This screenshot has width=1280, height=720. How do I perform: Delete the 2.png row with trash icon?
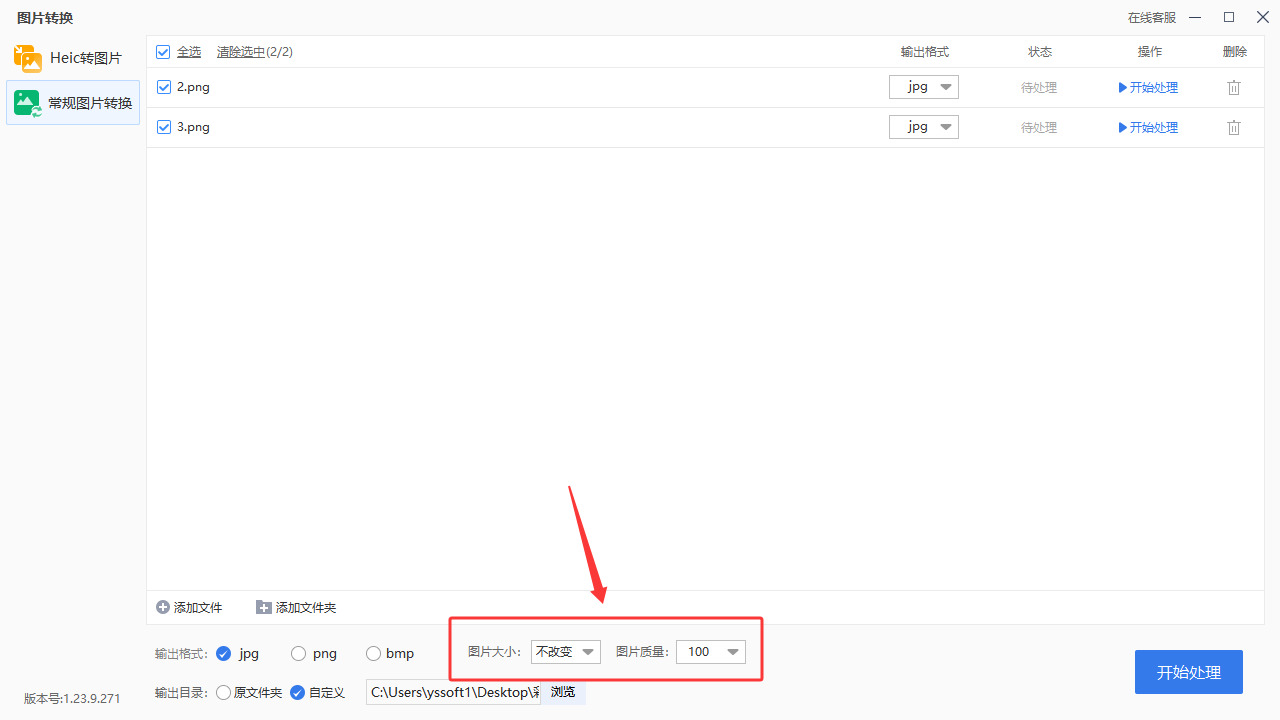tap(1234, 88)
